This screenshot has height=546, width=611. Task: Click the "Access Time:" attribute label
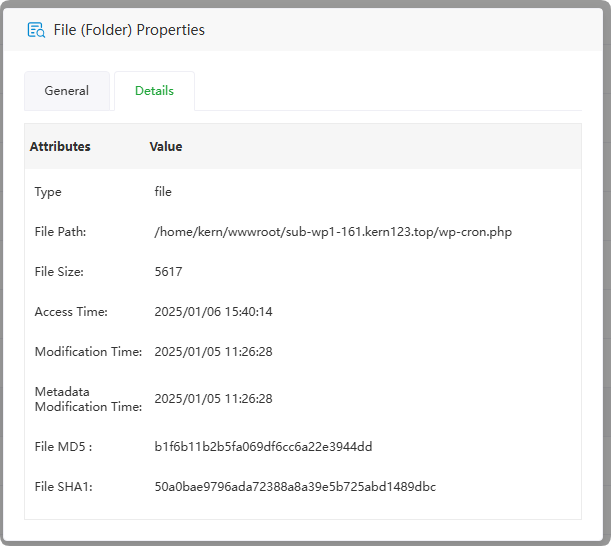(x=70, y=312)
